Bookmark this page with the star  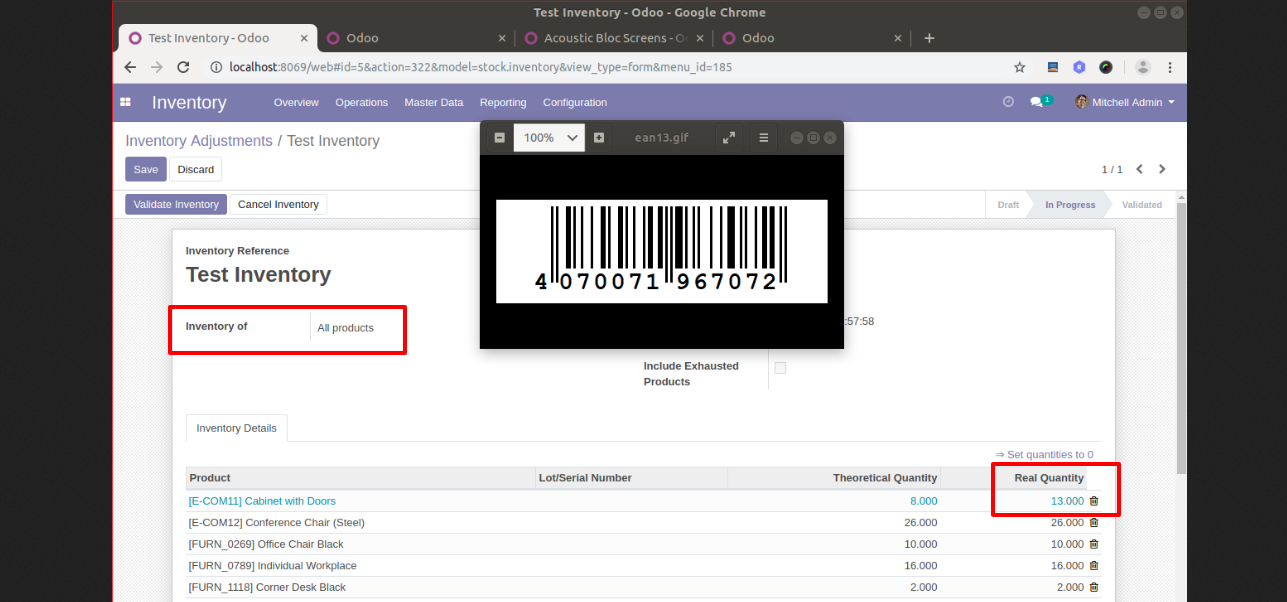pyautogui.click(x=1019, y=67)
